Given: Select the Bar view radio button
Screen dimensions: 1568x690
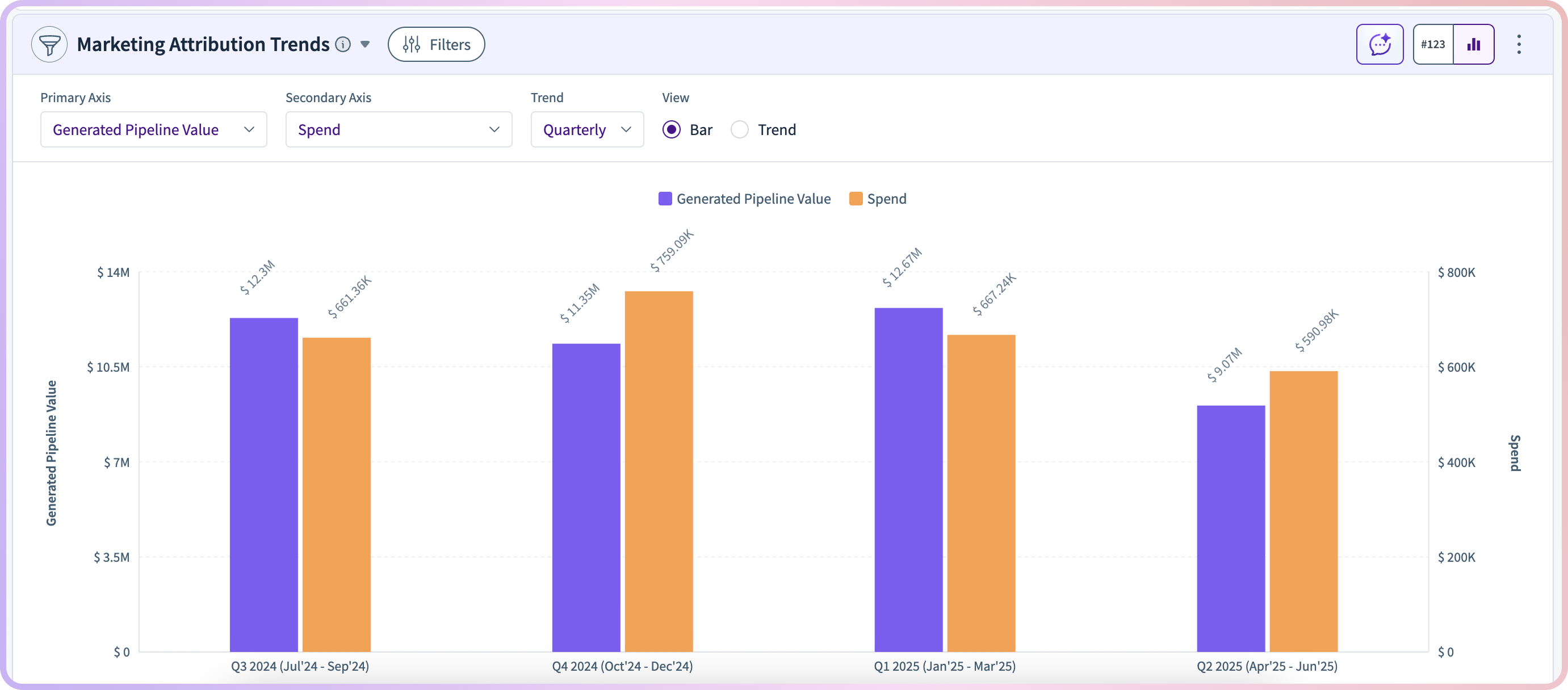Looking at the screenshot, I should pyautogui.click(x=672, y=129).
